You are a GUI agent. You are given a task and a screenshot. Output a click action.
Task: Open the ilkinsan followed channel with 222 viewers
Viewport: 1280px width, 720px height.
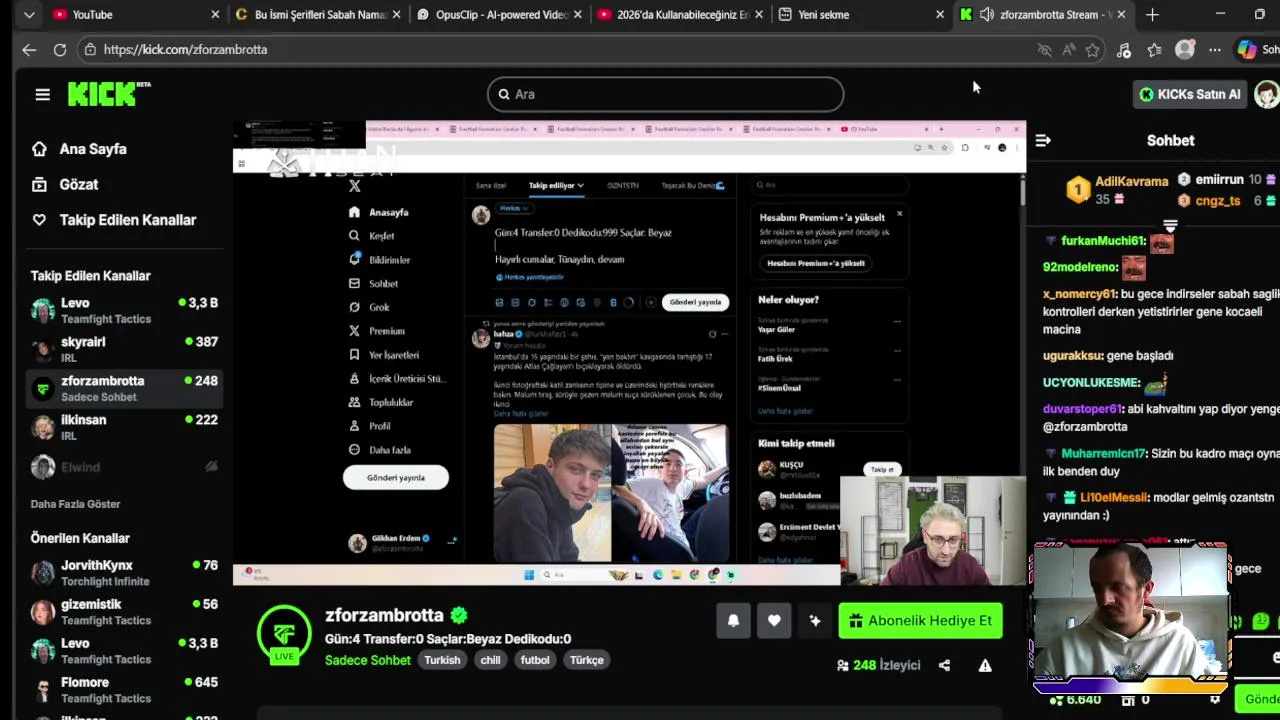coord(125,427)
